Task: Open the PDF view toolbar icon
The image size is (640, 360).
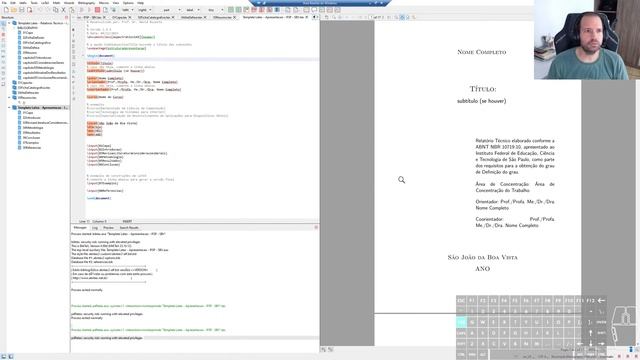Action: click(x=105, y=10)
